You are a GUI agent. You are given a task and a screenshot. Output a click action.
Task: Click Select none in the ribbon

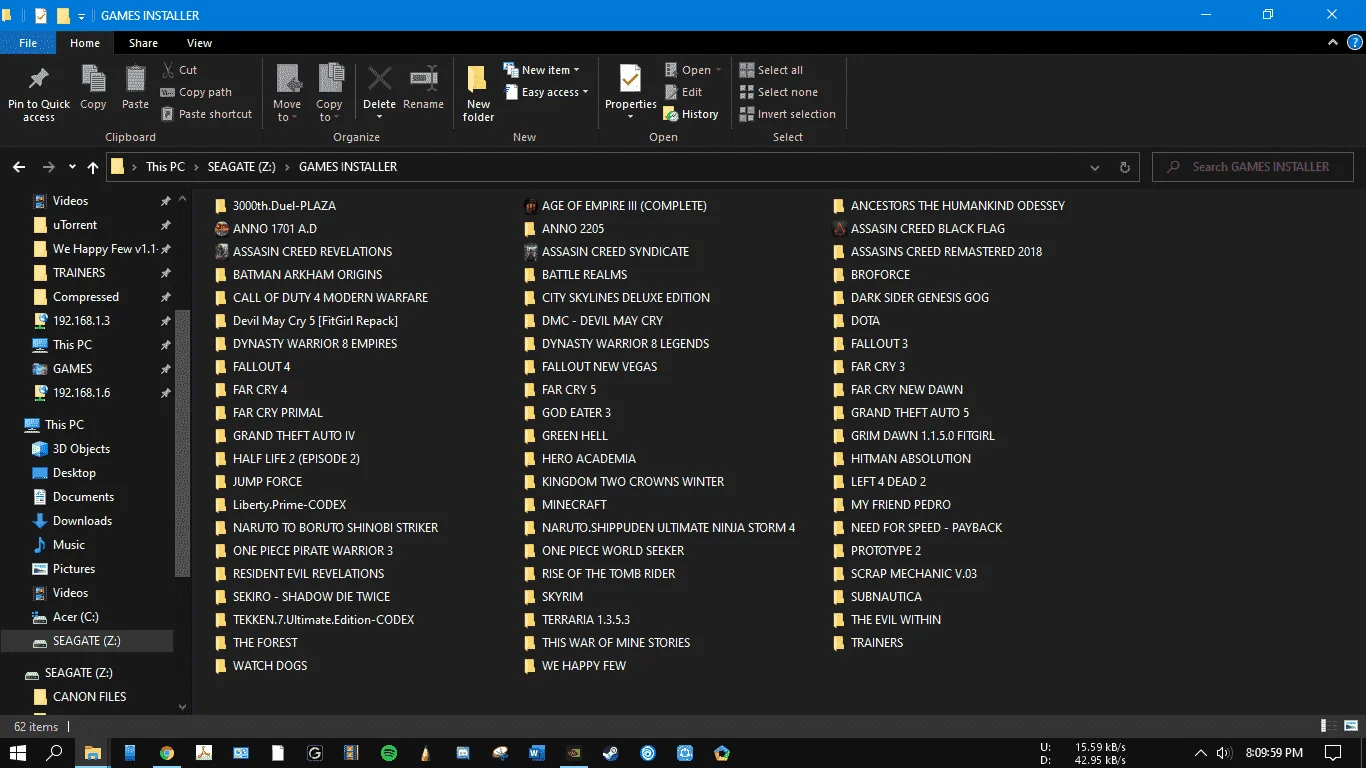tap(779, 92)
